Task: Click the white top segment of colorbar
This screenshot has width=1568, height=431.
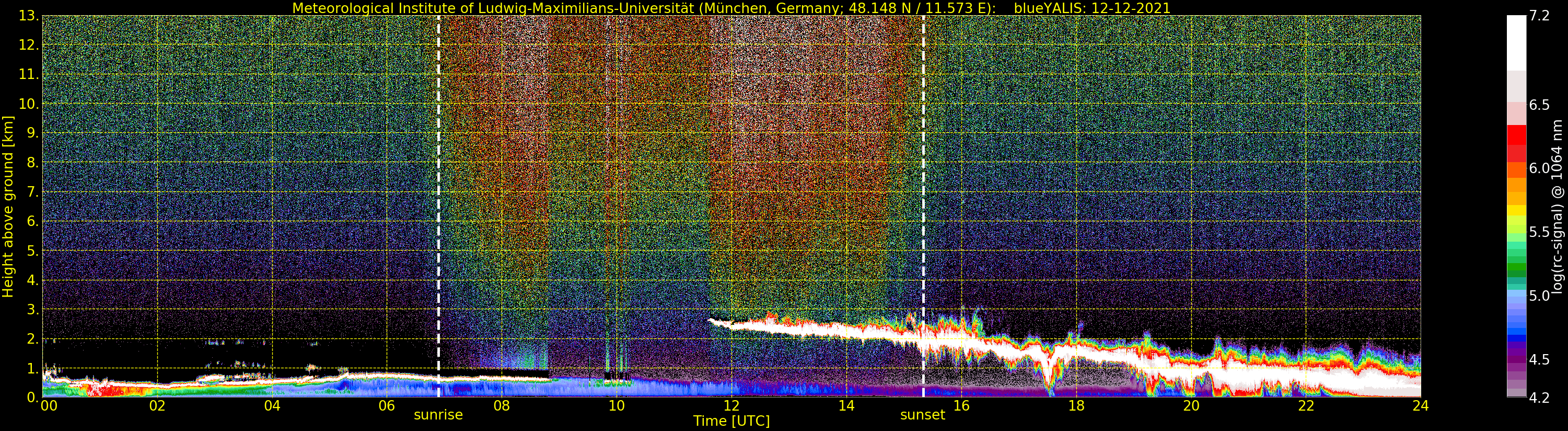Action: pos(1516,43)
